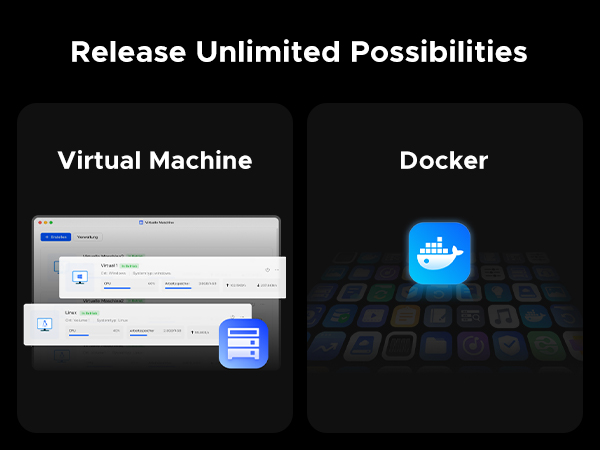Screen dimensions: 600x450
Task: Click the trending chart arrow app icon
Action: click(x=326, y=346)
